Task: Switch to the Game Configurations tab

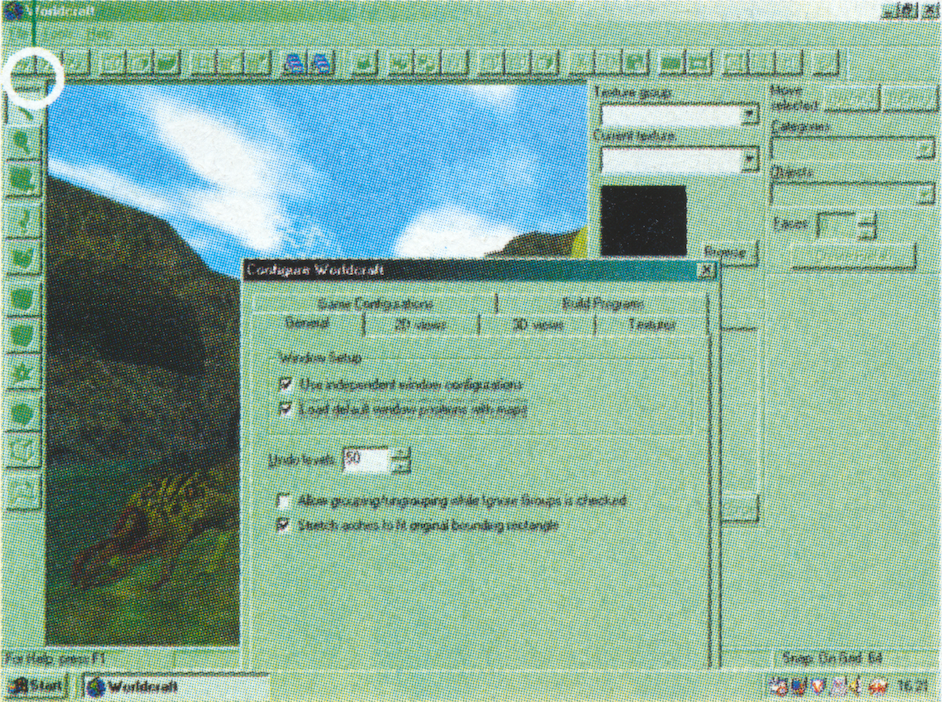Action: tap(374, 303)
